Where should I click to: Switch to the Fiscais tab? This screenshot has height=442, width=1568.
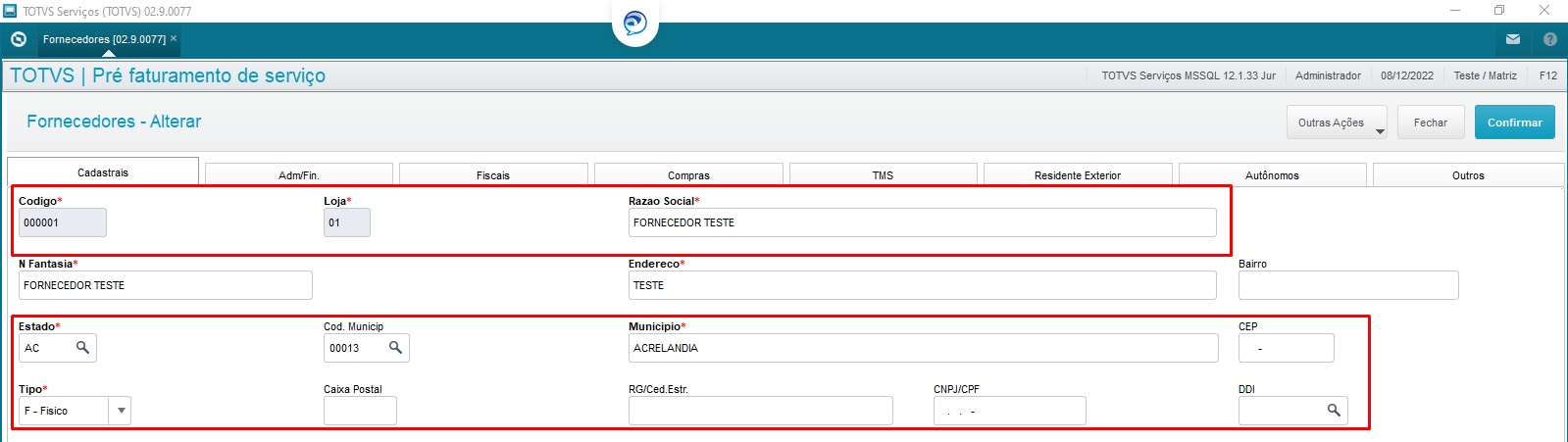coord(493,175)
